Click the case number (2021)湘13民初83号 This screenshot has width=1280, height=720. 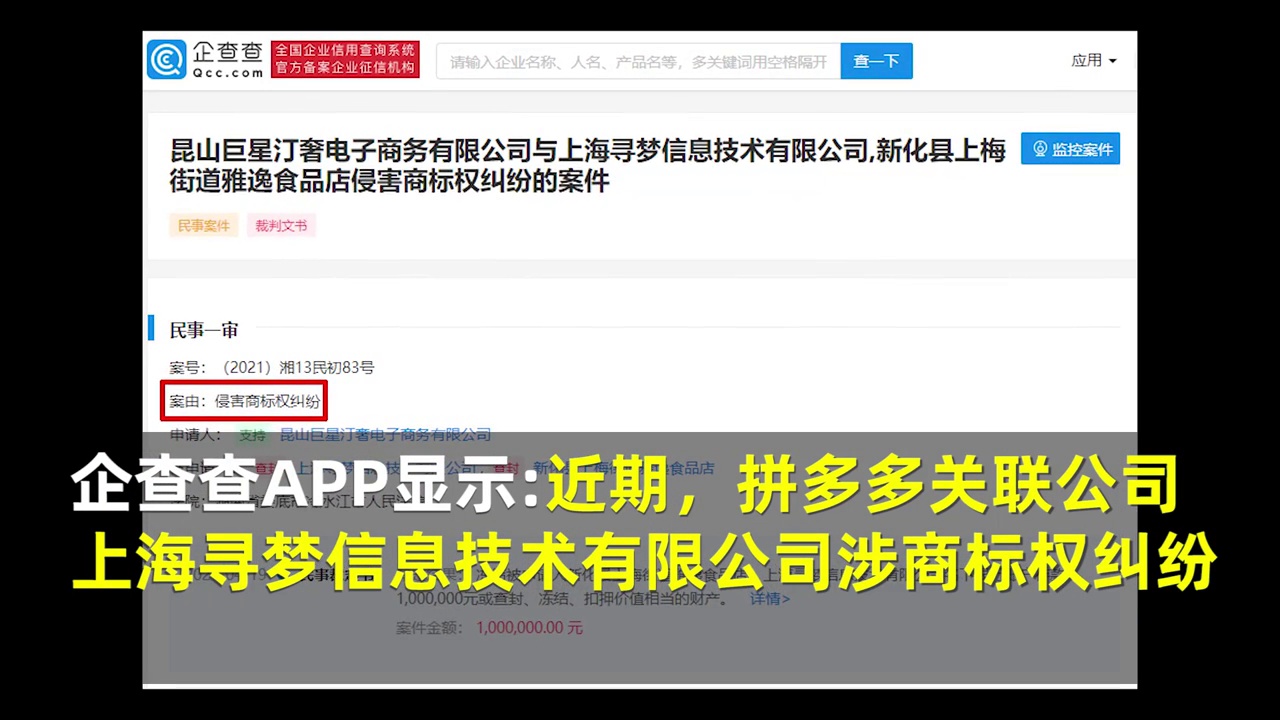(297, 368)
